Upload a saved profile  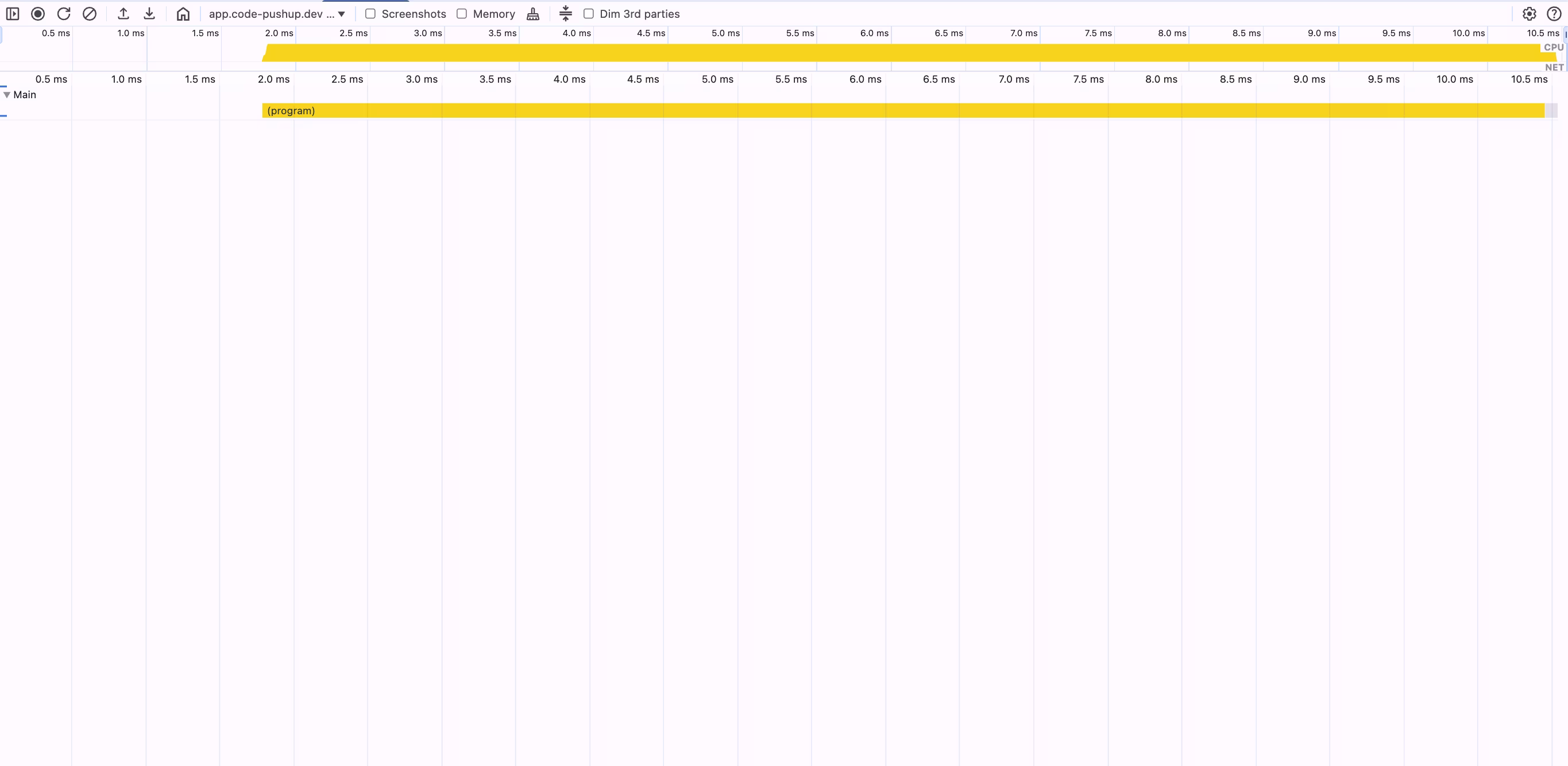point(123,13)
